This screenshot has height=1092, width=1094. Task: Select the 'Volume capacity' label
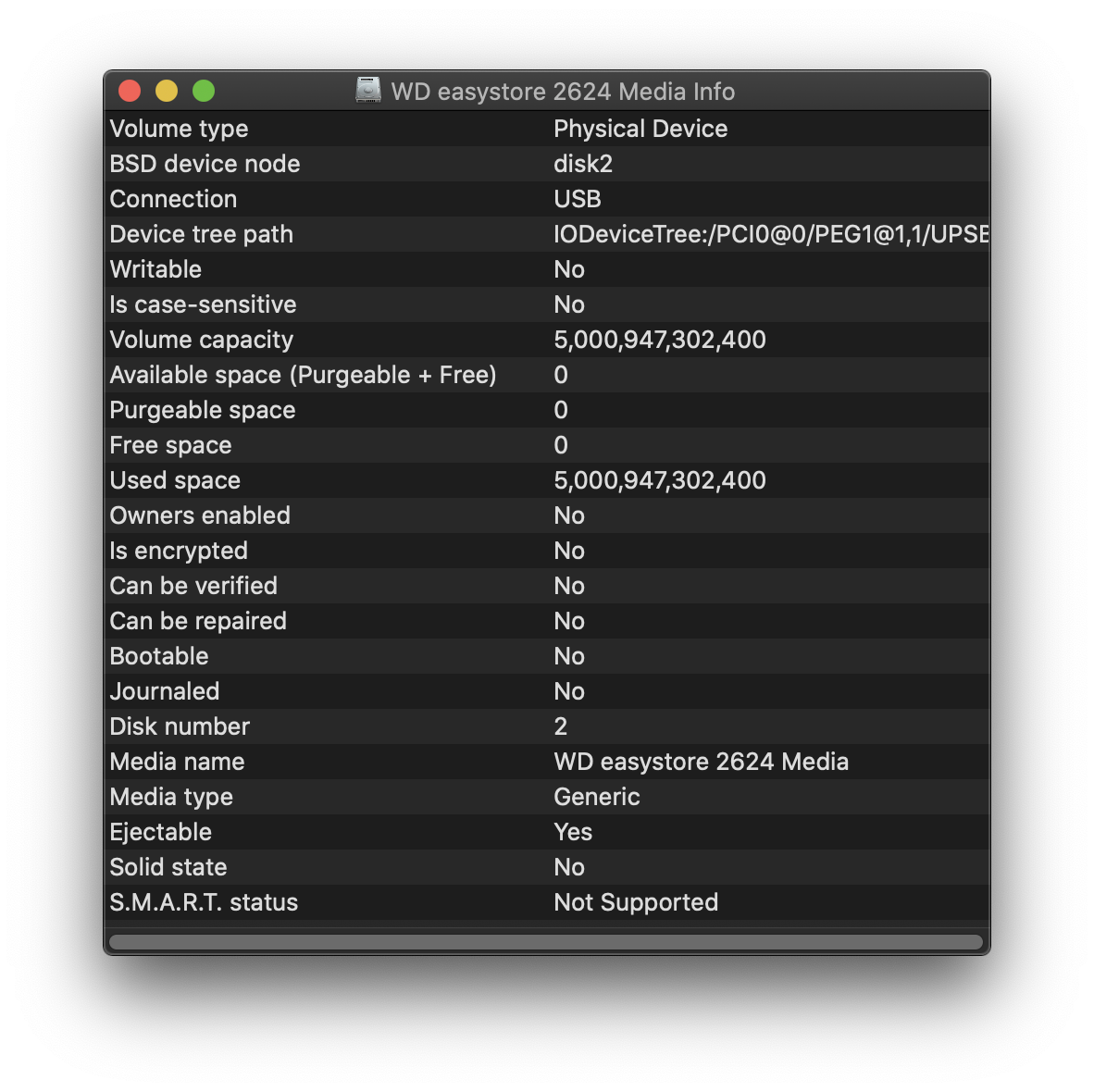coord(202,340)
